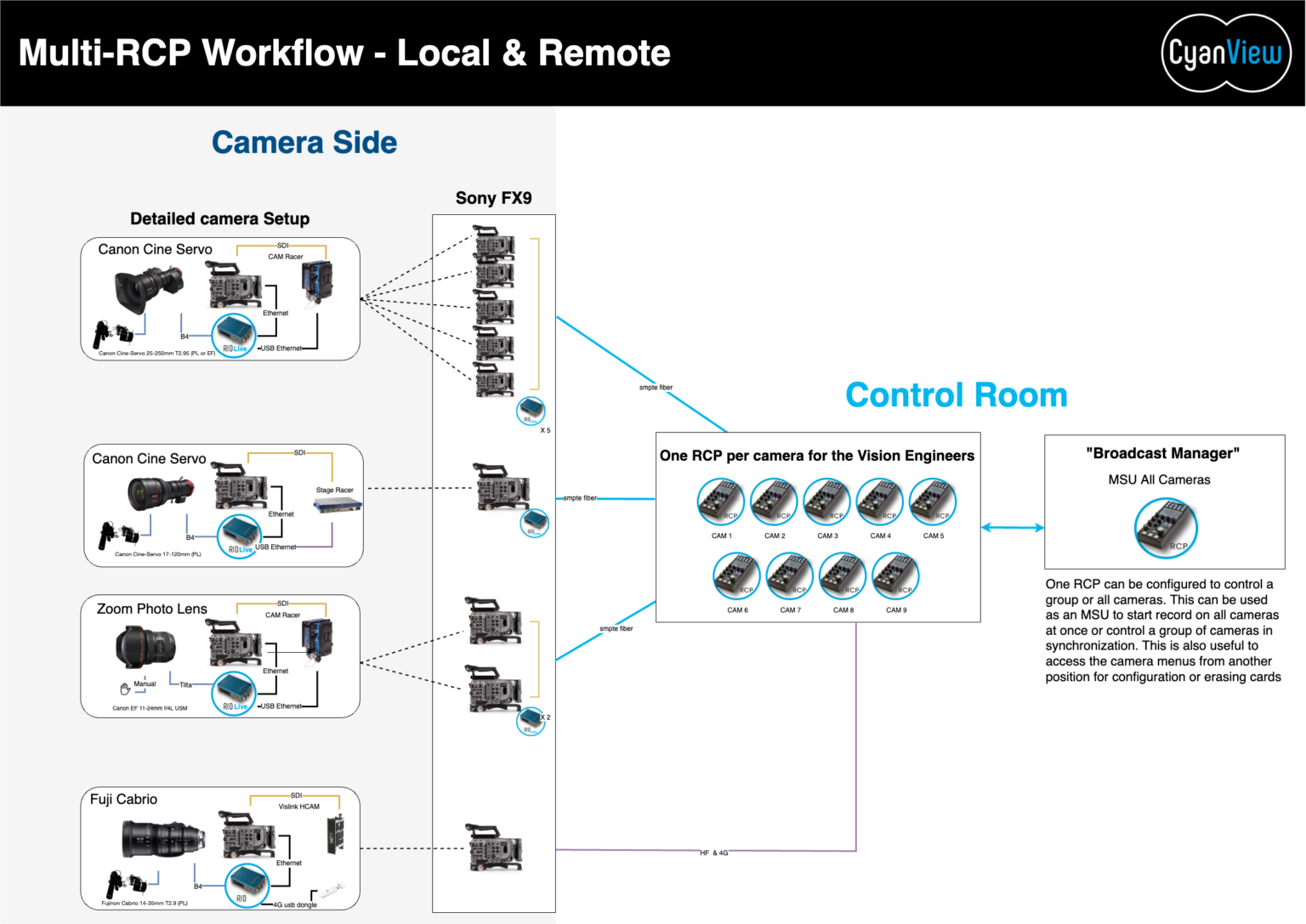Open the Broadcast Manager RCP icon
Viewport: 1306px width, 924px height.
point(1166,528)
